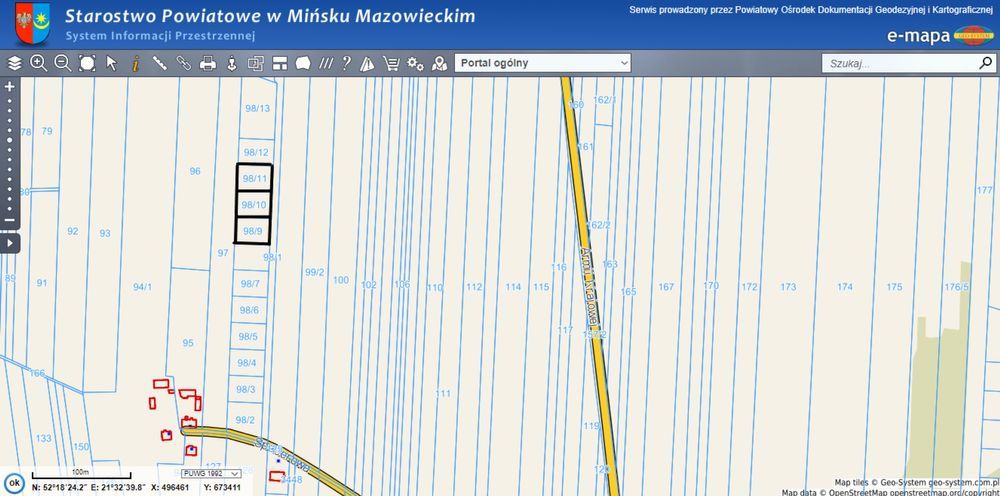Click parcel label 133
Screen dimensions: 1000x496
(x=43, y=439)
